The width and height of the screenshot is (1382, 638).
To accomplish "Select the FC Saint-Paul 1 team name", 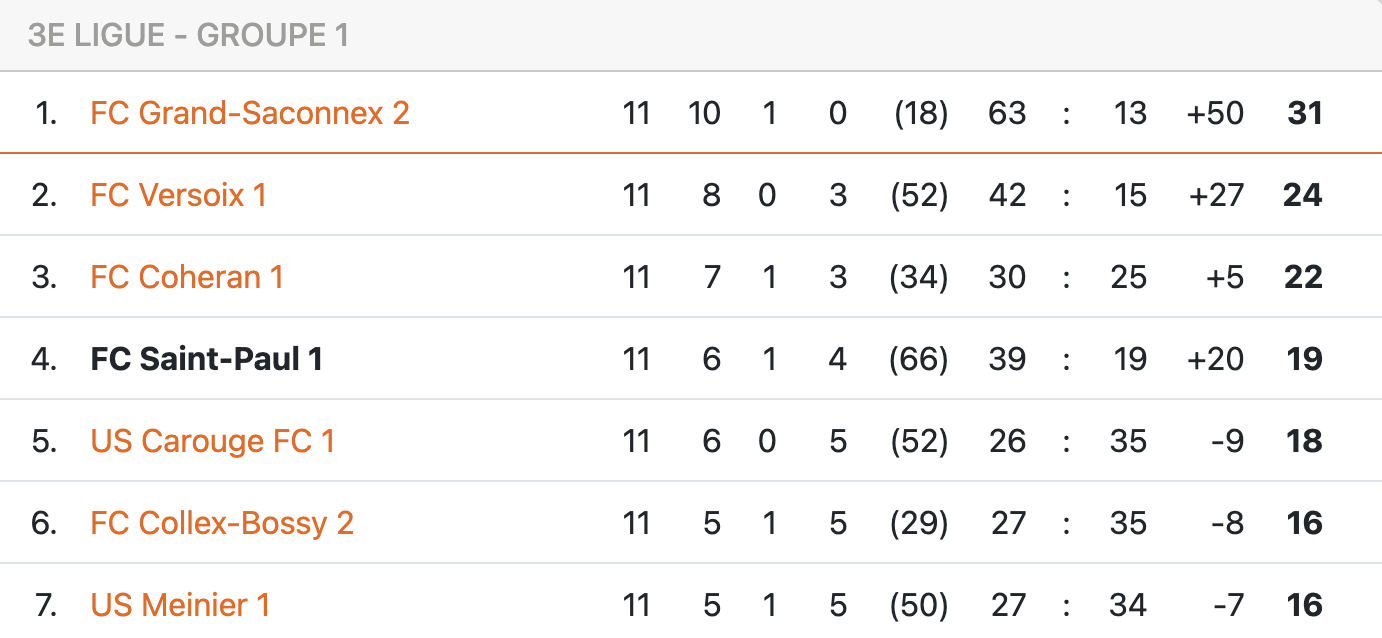I will [x=207, y=359].
